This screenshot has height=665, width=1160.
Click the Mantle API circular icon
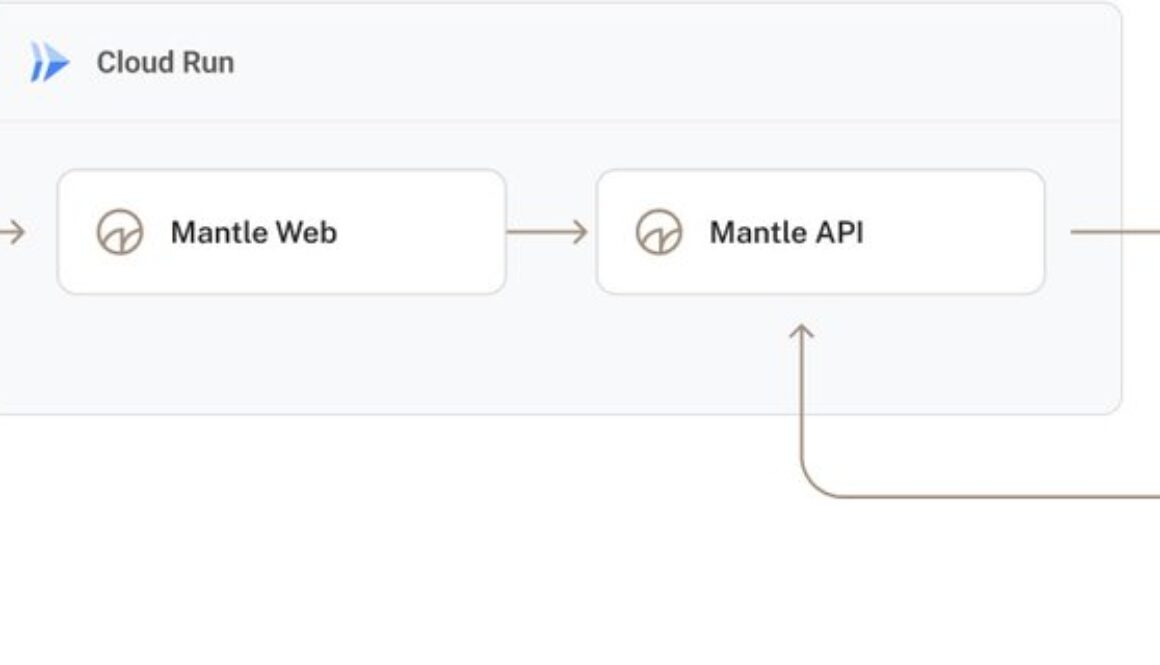[x=659, y=232]
